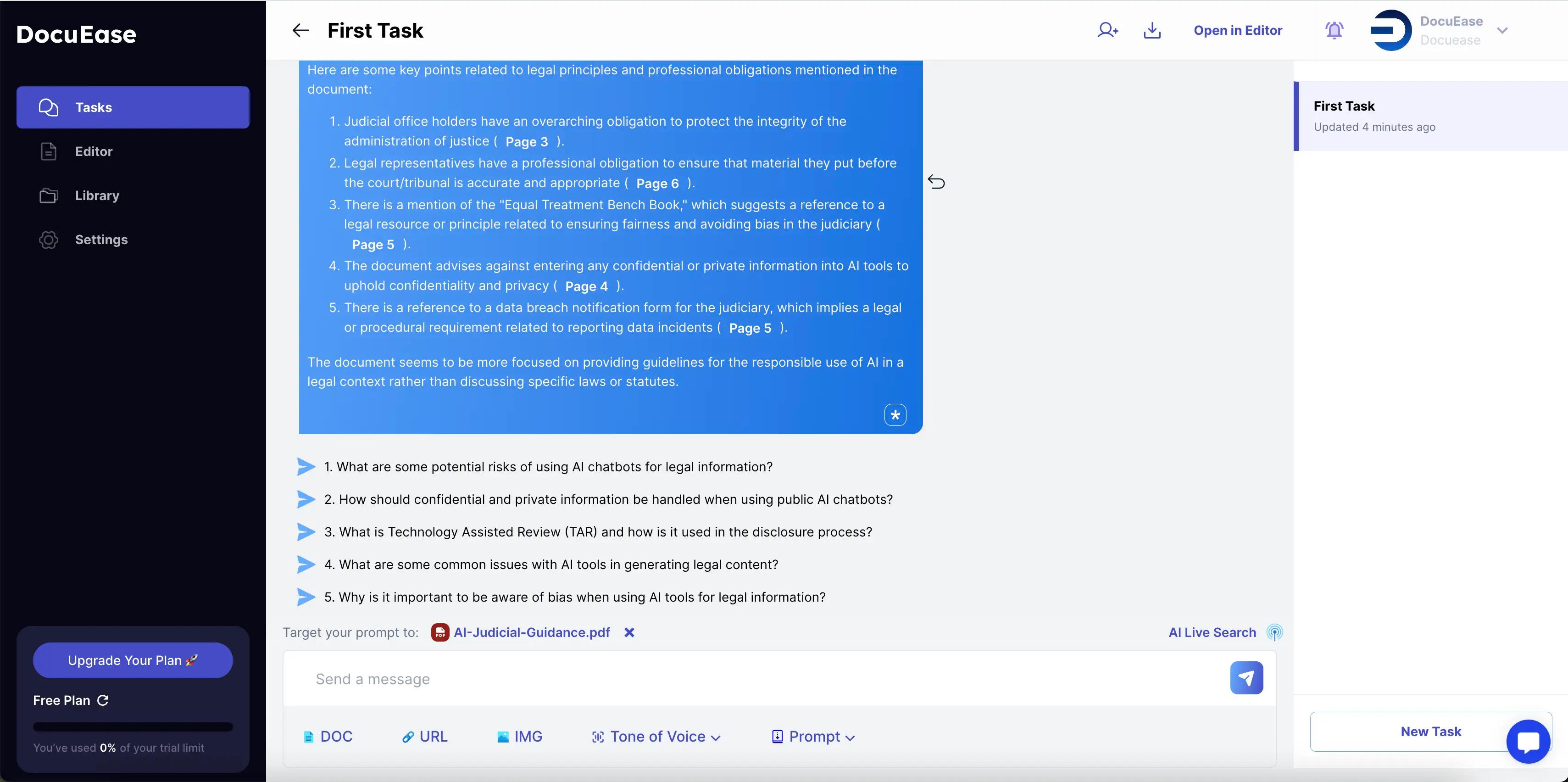Viewport: 1568px width, 782px height.
Task: Open Page 5 link in data breach point
Action: 750,328
